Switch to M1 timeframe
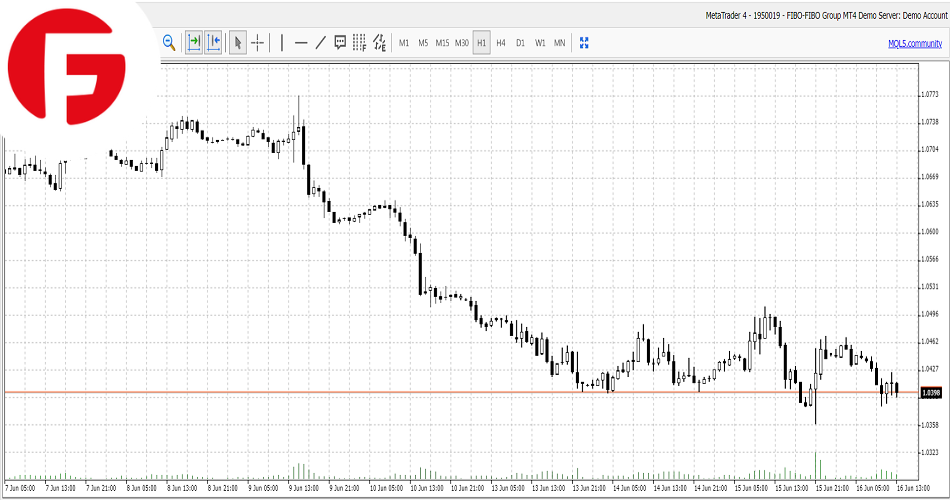 [404, 43]
